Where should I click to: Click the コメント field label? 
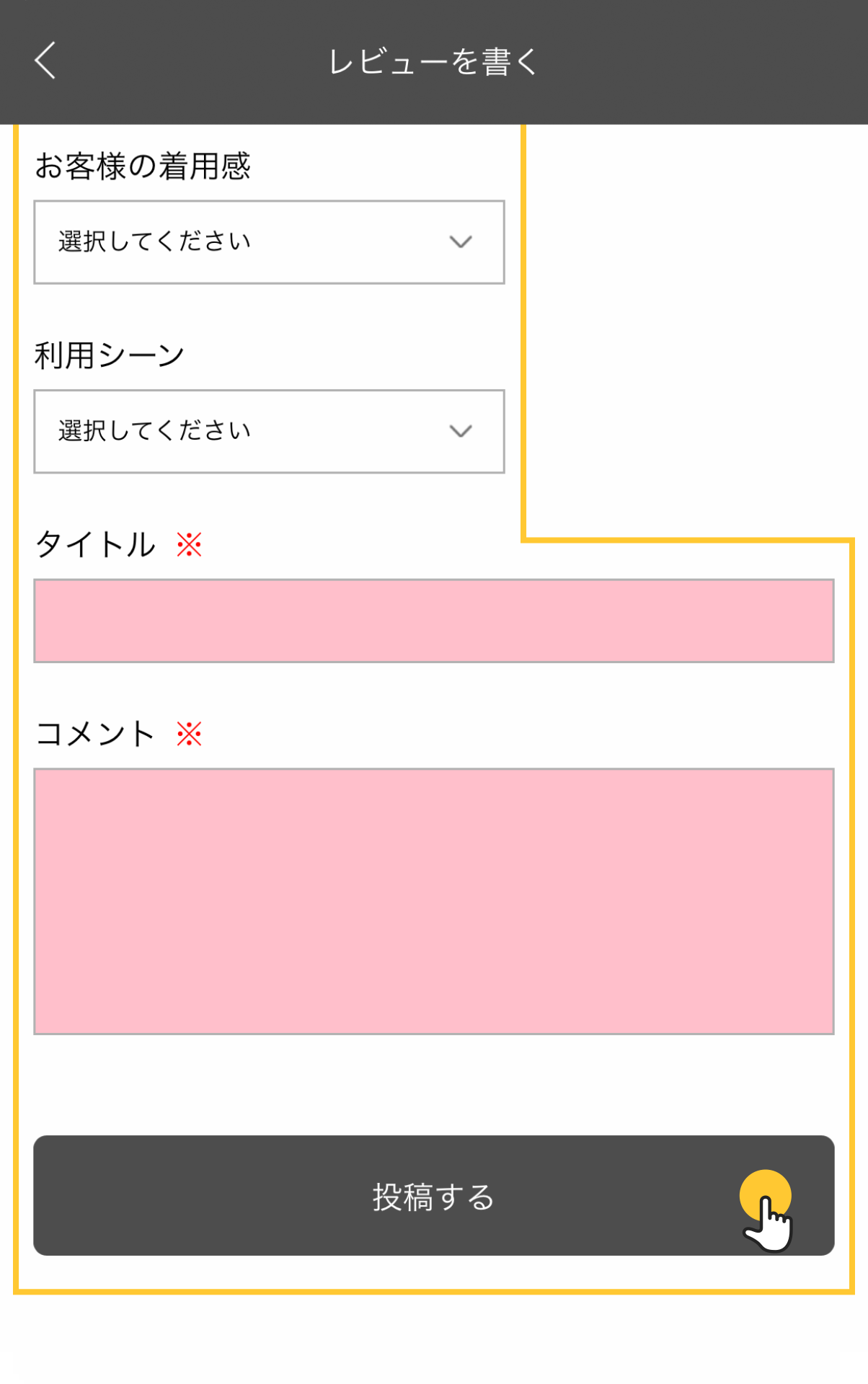point(95,735)
